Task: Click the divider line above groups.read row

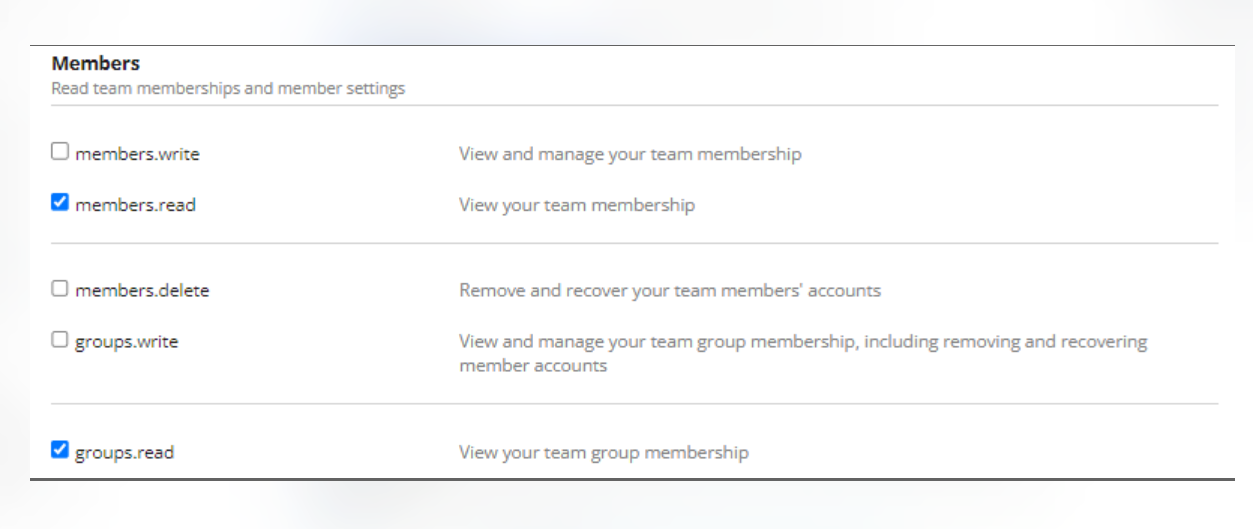Action: [634, 404]
